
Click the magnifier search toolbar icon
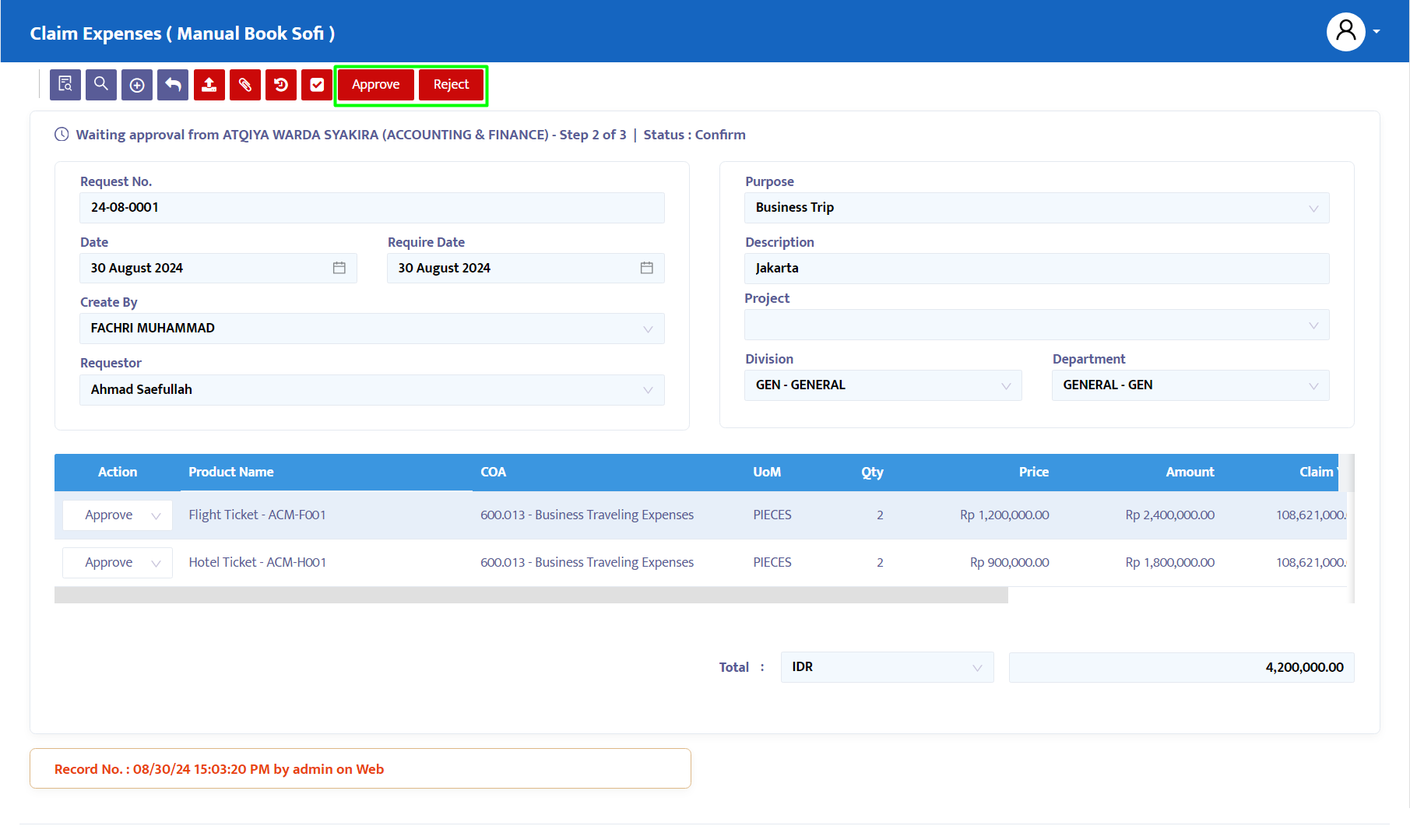(x=101, y=85)
